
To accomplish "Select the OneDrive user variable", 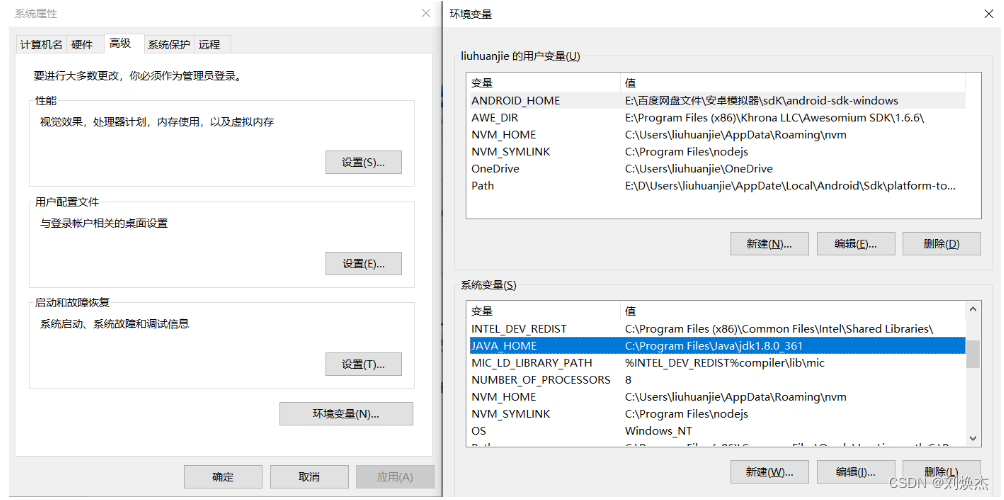I will pyautogui.click(x=716, y=169).
